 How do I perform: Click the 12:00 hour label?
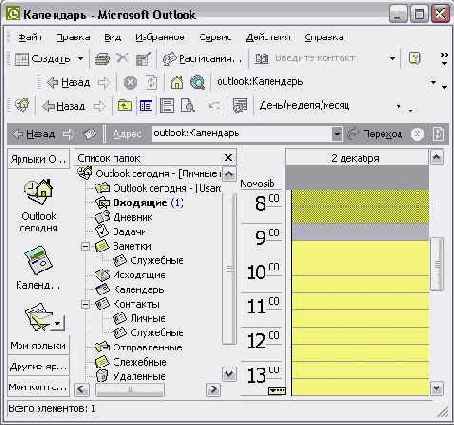coord(262,340)
